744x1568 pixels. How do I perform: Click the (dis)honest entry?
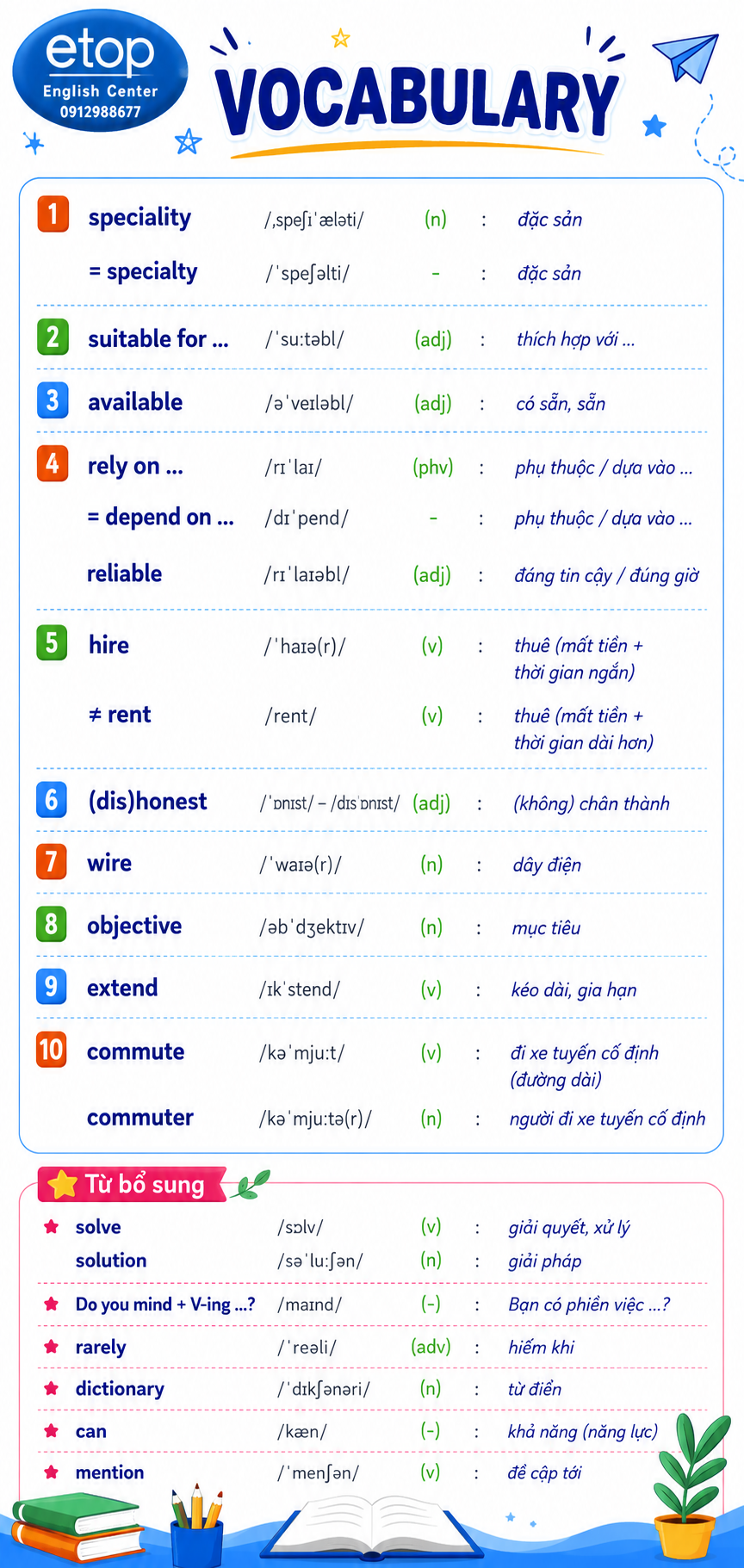point(147,802)
